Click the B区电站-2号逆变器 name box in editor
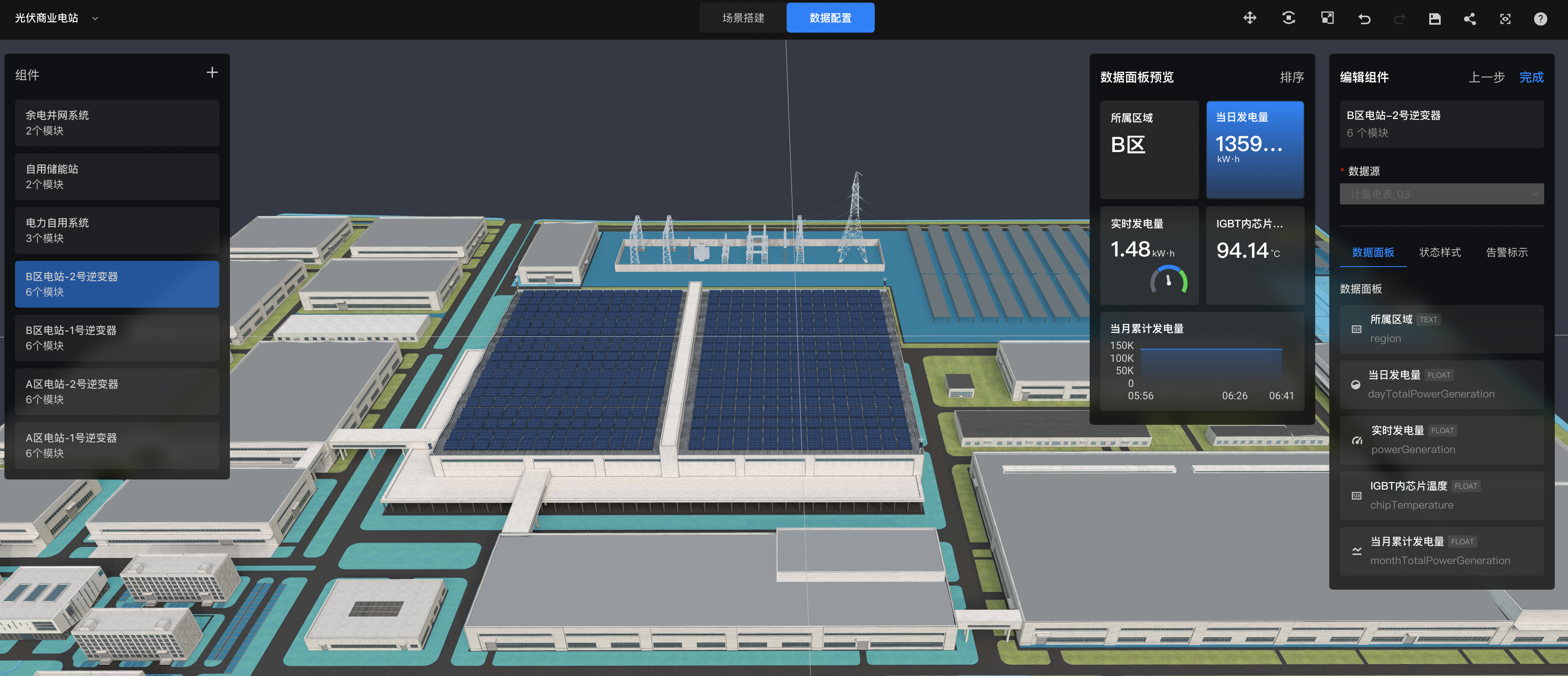The width and height of the screenshot is (1568, 676). pos(1442,124)
